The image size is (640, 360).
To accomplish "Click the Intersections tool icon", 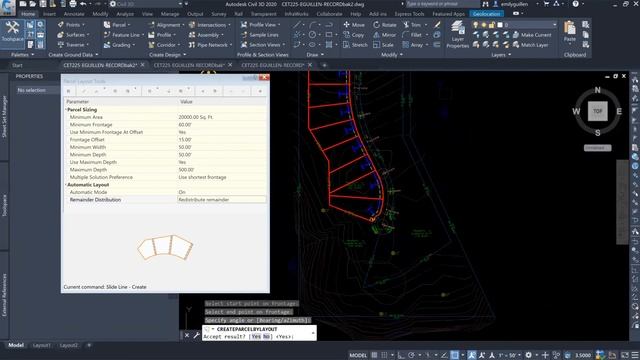I will coord(192,25).
